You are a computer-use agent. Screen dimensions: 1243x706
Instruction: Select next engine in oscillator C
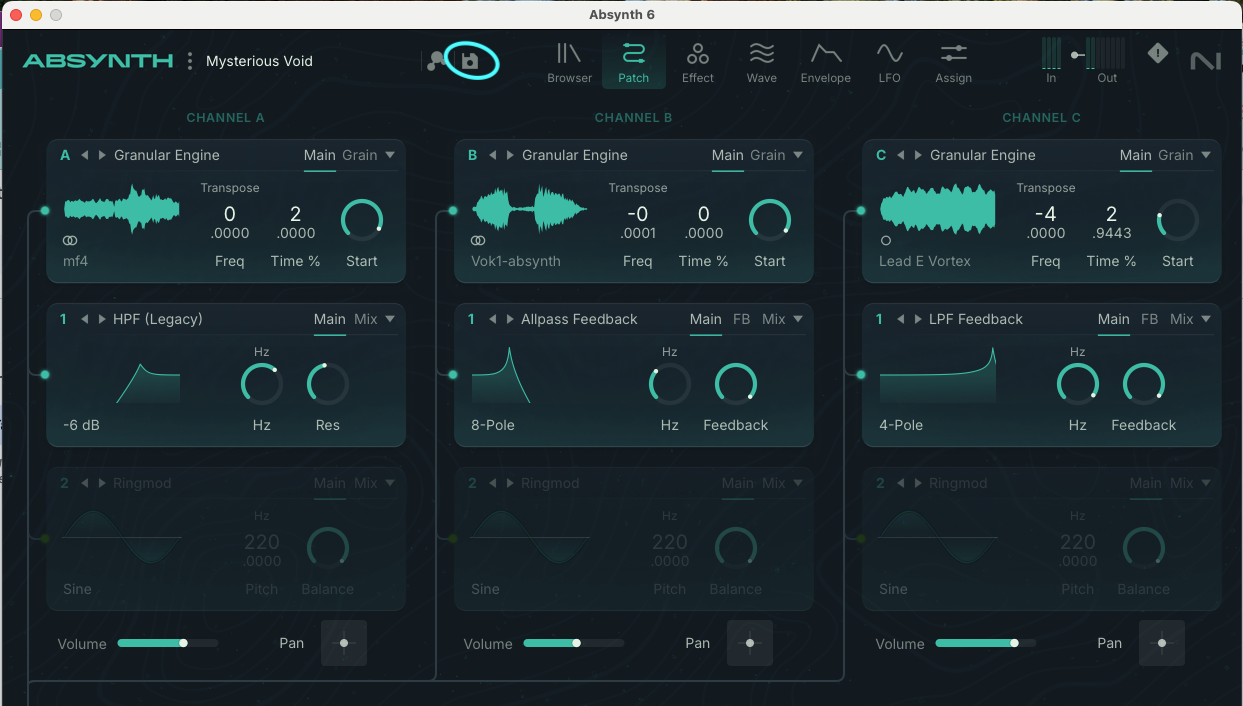click(918, 155)
